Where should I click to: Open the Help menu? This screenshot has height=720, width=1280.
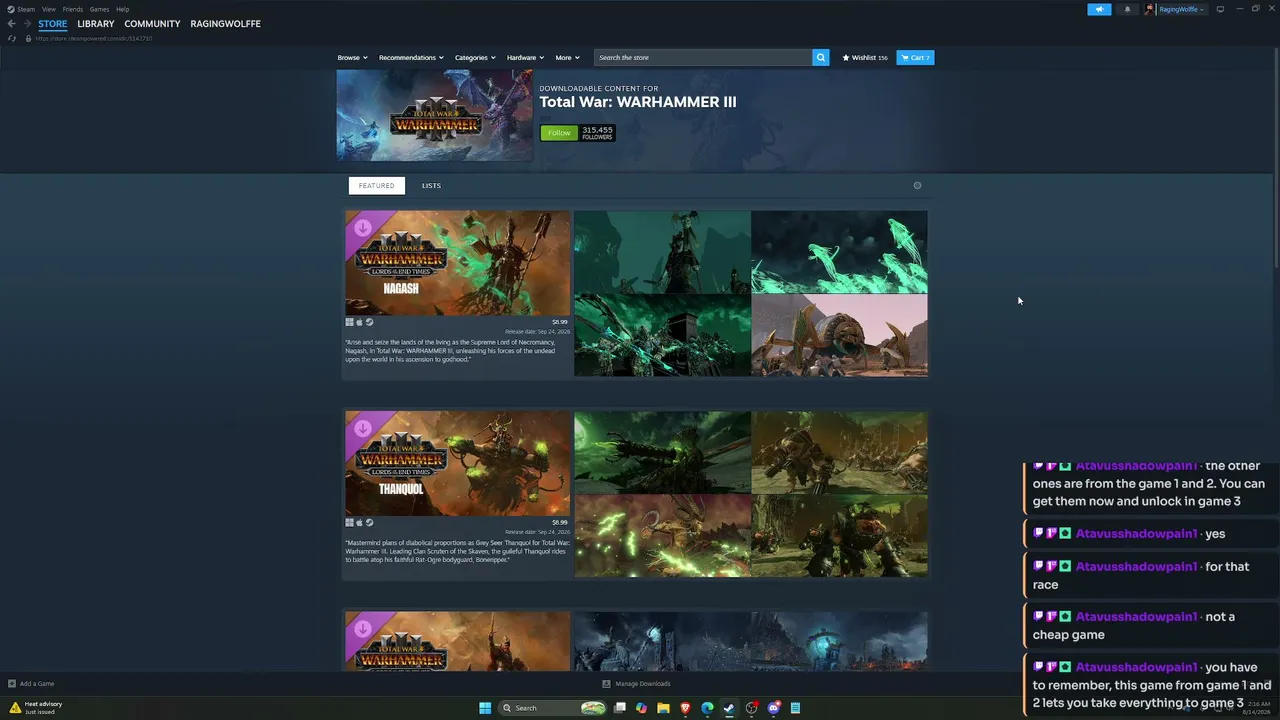click(123, 9)
